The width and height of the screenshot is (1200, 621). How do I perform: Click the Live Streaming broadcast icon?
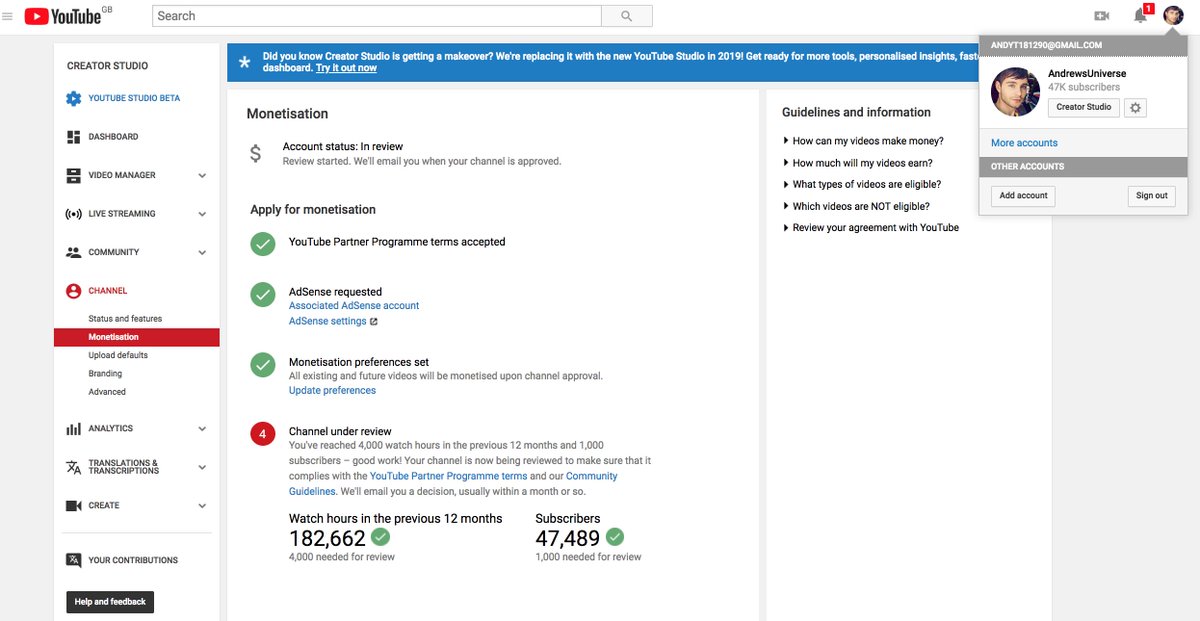(x=73, y=214)
